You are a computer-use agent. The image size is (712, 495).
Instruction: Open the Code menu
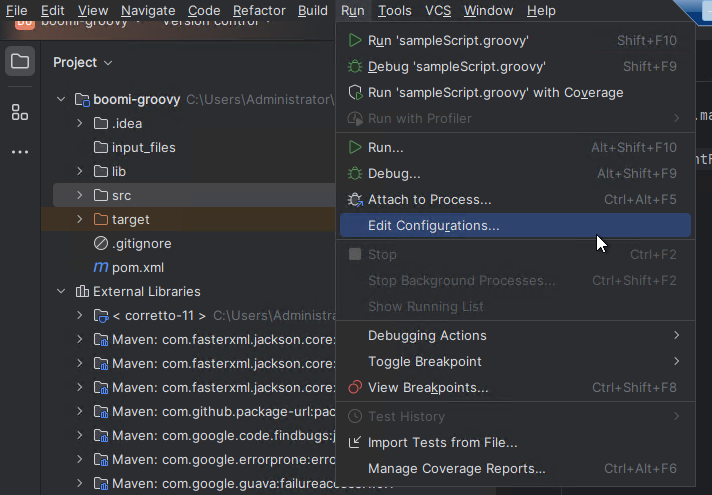(x=204, y=10)
